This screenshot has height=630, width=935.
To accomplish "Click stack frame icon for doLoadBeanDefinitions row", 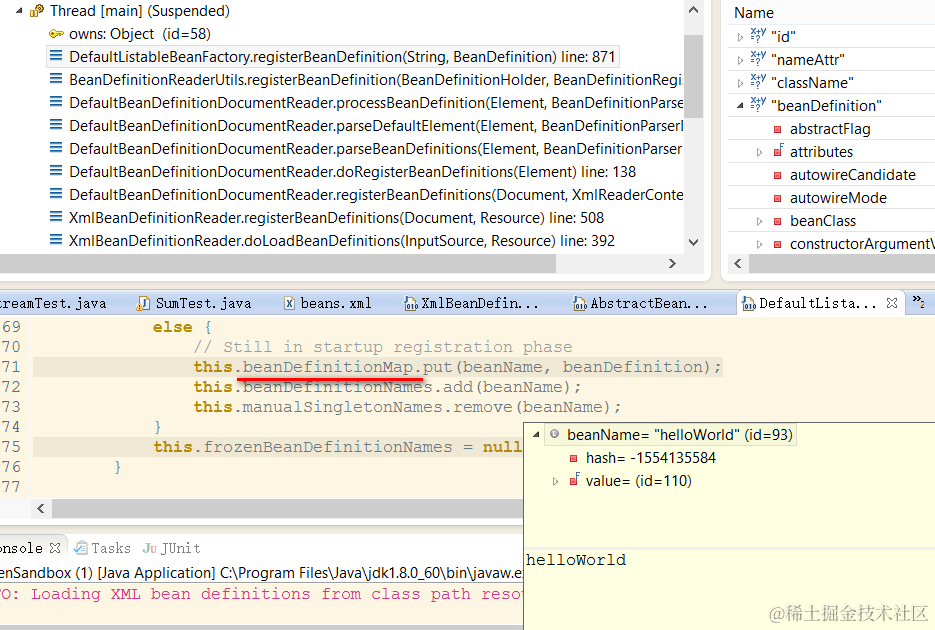I will coord(55,240).
